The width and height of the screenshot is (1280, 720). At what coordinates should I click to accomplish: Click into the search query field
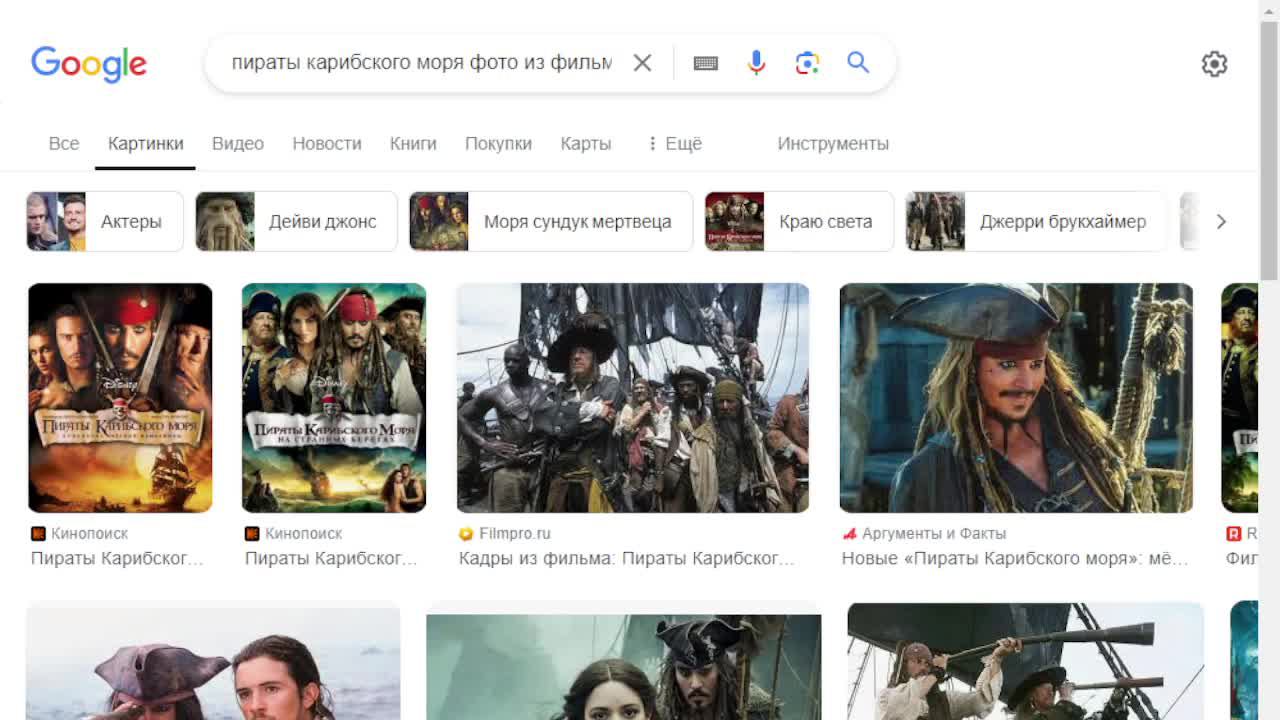click(421, 63)
